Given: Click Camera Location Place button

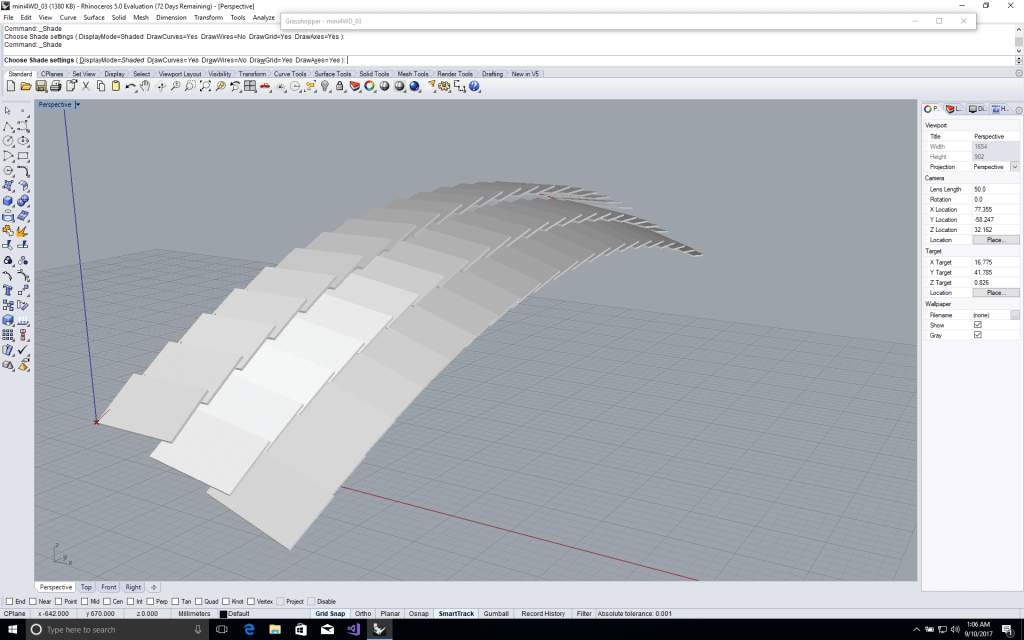Looking at the screenshot, I should 995,240.
